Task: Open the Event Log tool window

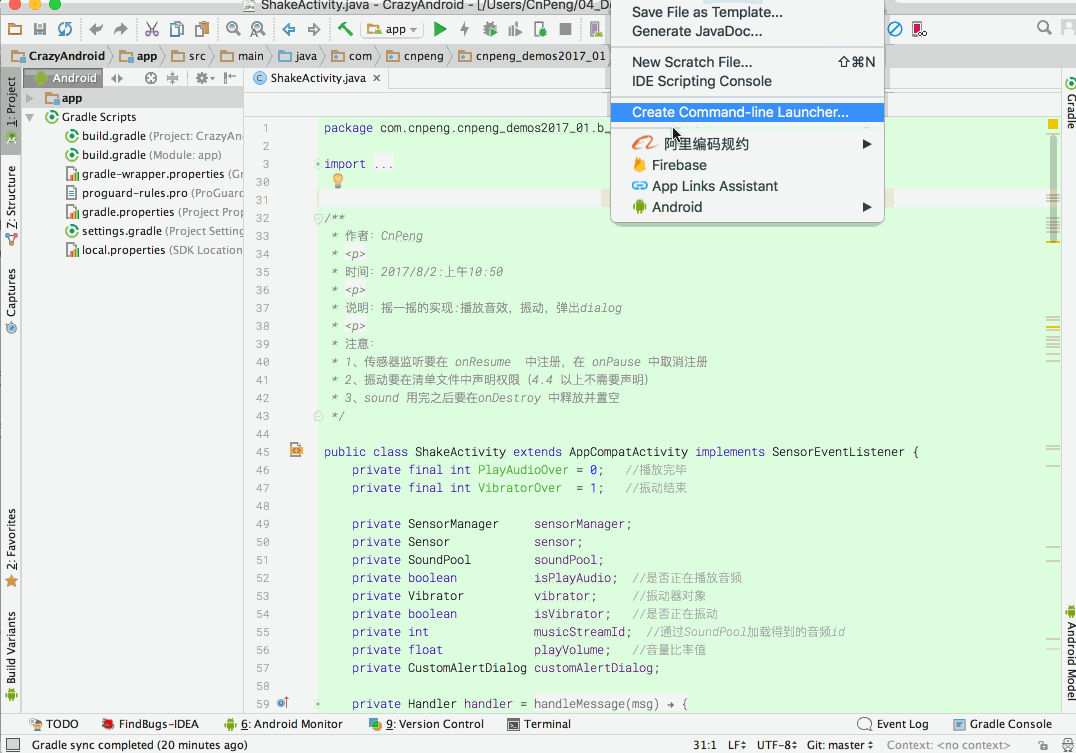Action: click(x=893, y=724)
